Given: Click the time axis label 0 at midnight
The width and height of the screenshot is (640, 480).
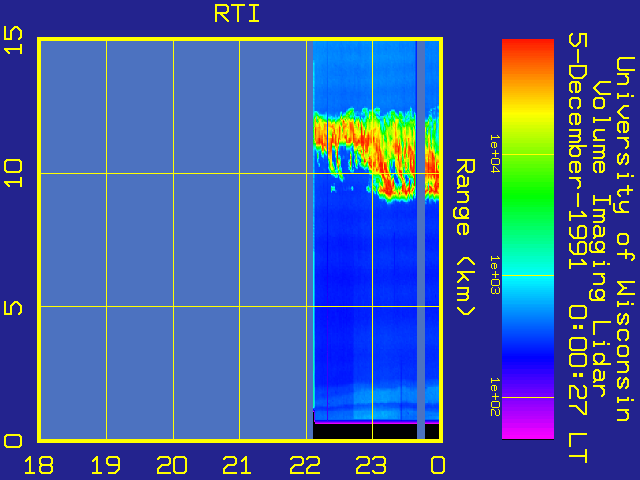Looking at the screenshot, I should coord(438,465).
